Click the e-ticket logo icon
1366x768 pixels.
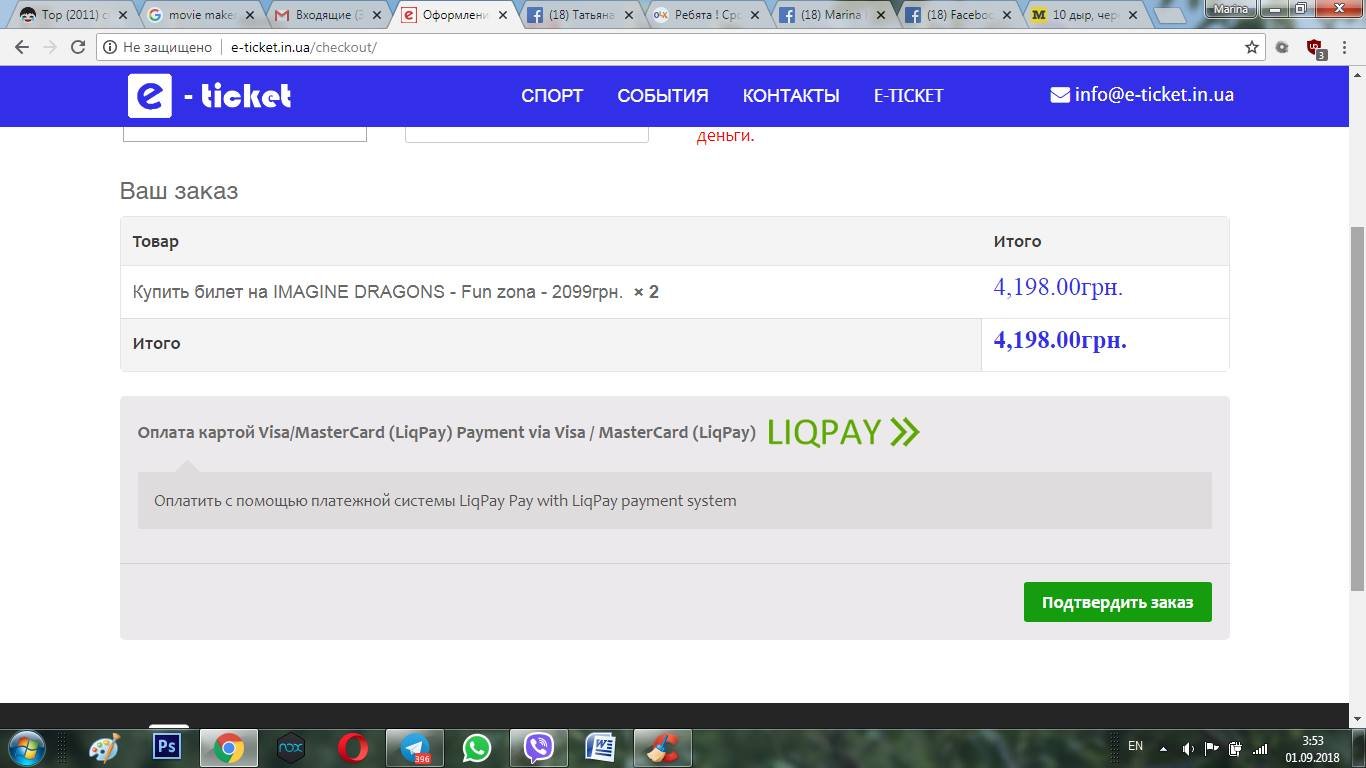click(x=150, y=96)
